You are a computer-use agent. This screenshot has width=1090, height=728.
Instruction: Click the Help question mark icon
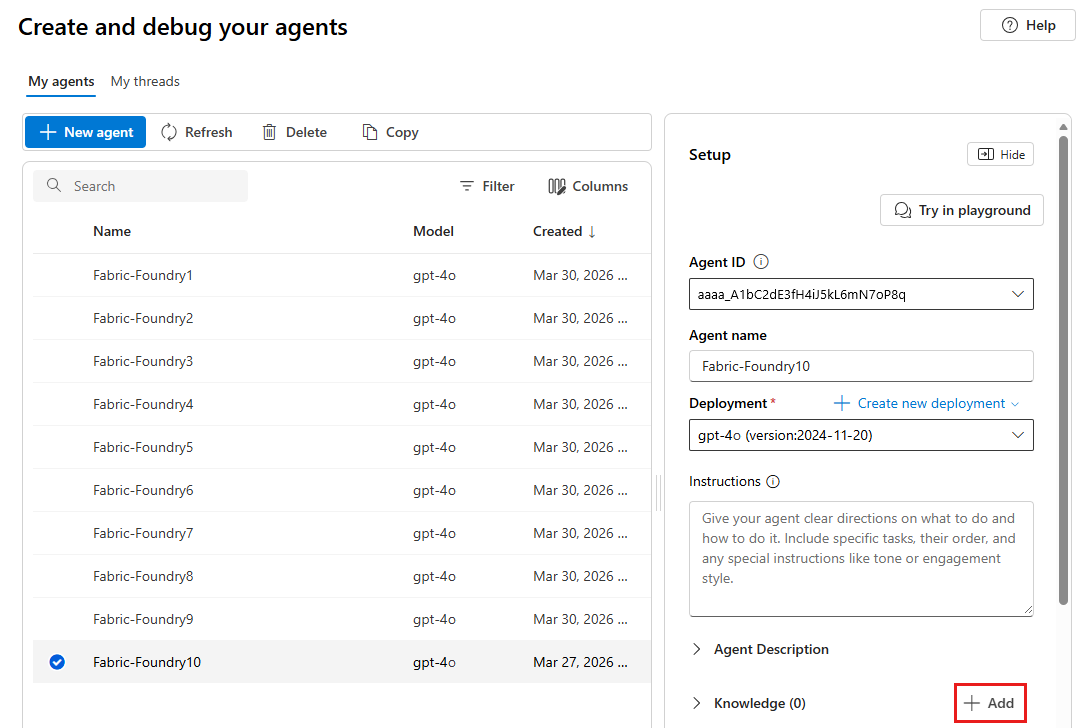(1009, 25)
